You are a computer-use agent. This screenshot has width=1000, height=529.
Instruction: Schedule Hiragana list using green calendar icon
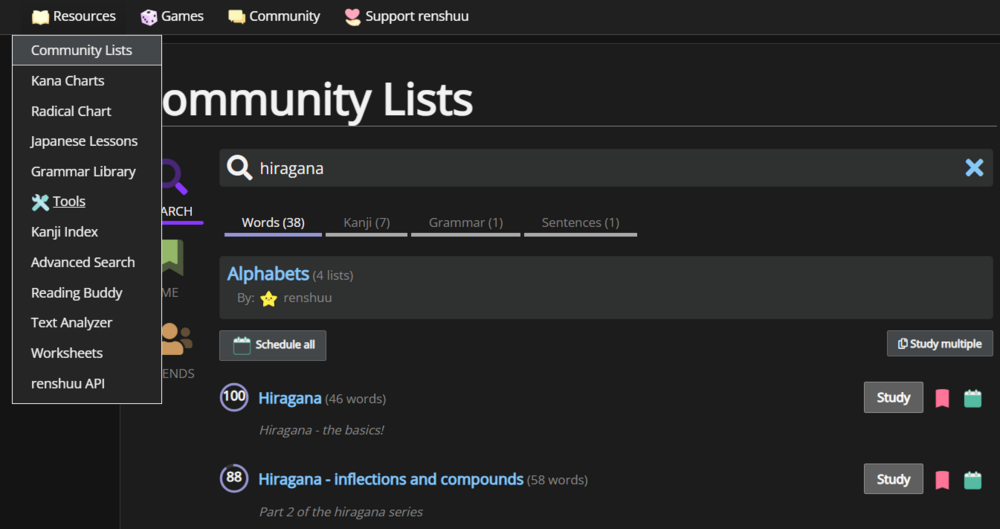click(x=972, y=398)
